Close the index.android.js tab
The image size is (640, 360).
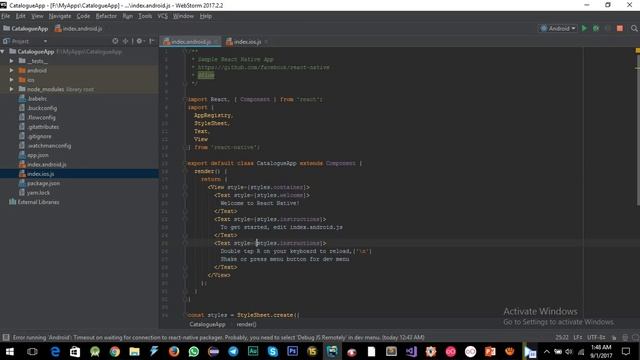(x=216, y=42)
